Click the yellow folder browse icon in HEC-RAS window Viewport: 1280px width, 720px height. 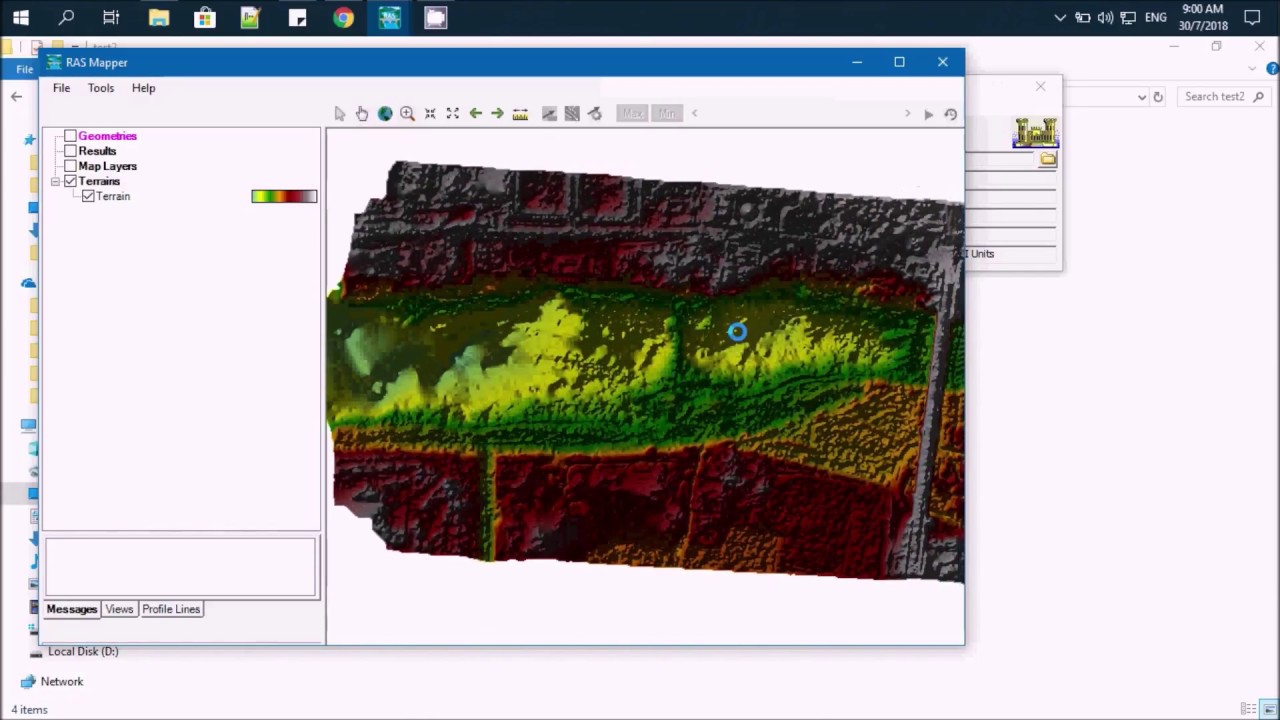pos(1048,159)
